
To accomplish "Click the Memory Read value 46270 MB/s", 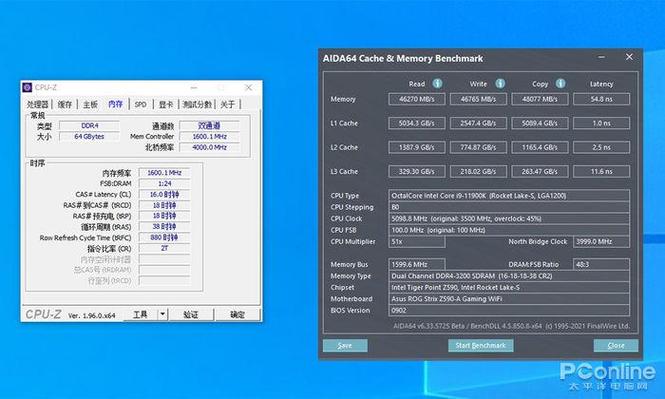I will (417, 99).
